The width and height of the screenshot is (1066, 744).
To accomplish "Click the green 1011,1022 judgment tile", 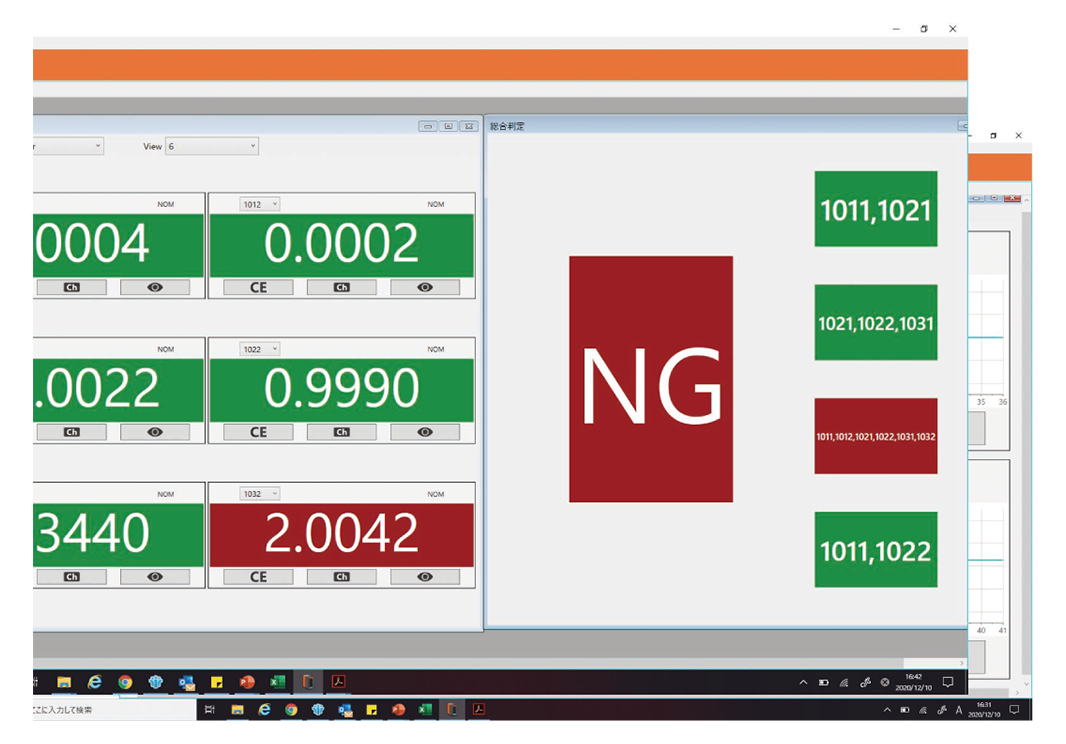I will click(875, 550).
